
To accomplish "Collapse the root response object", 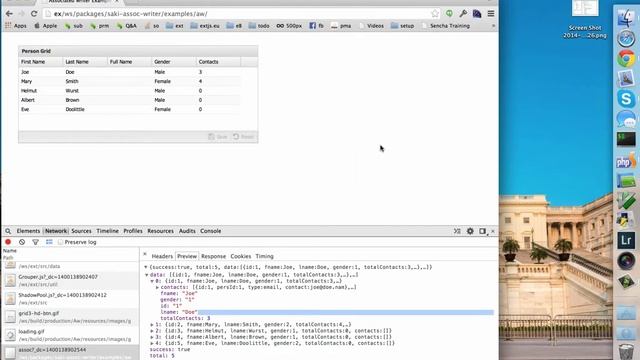I will click(x=146, y=267).
